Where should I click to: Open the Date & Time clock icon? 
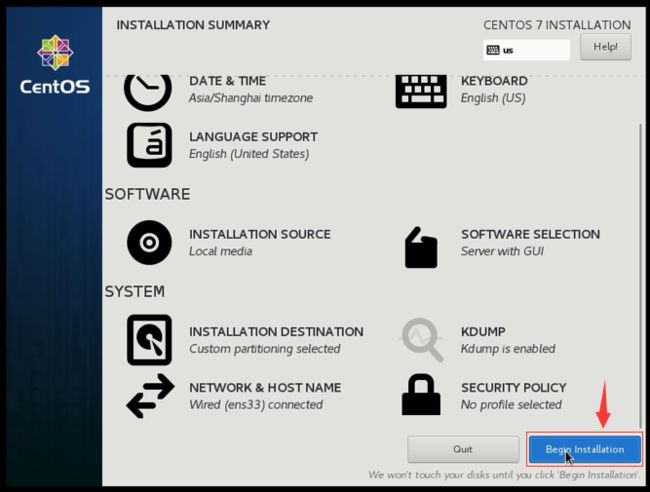pos(148,92)
